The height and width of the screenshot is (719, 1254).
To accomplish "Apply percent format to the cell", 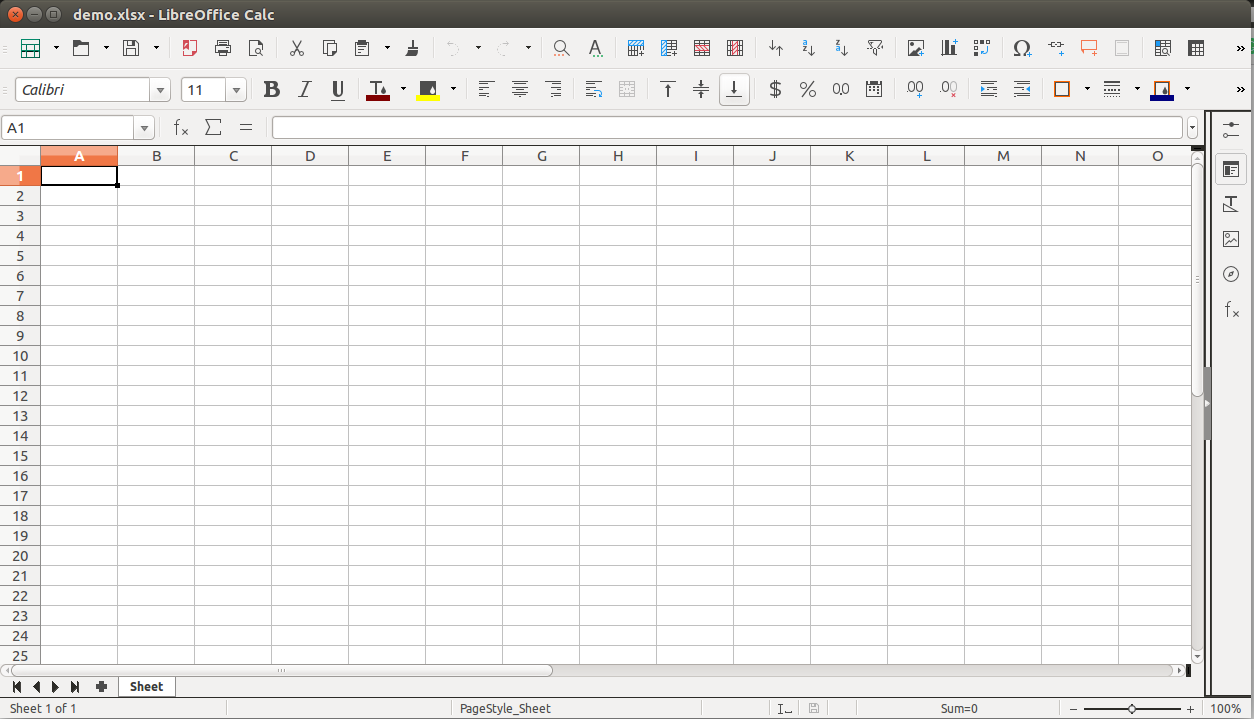I will 808,89.
